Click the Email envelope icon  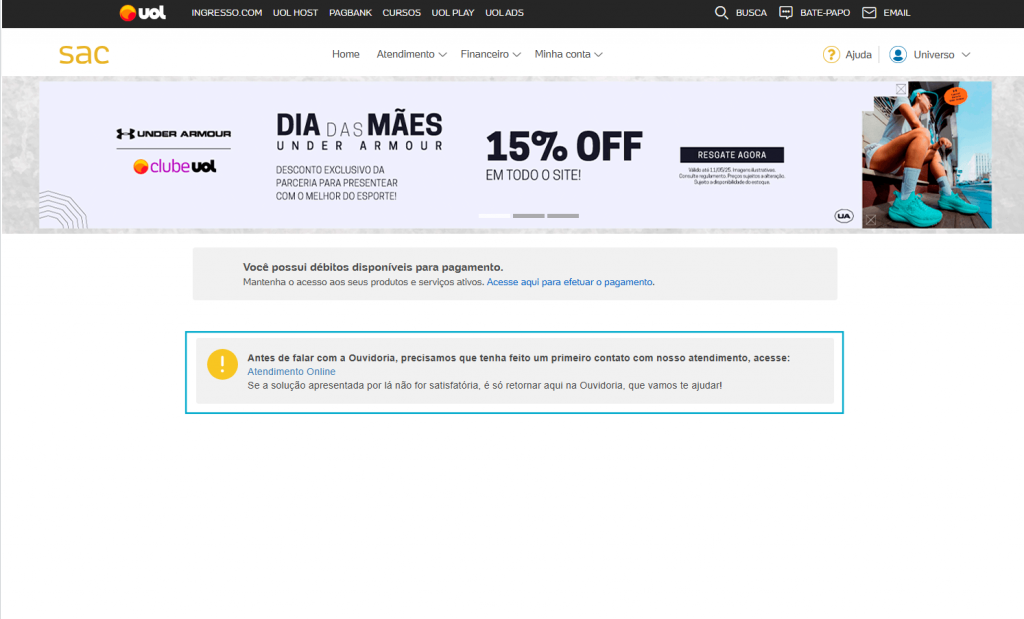tap(869, 12)
